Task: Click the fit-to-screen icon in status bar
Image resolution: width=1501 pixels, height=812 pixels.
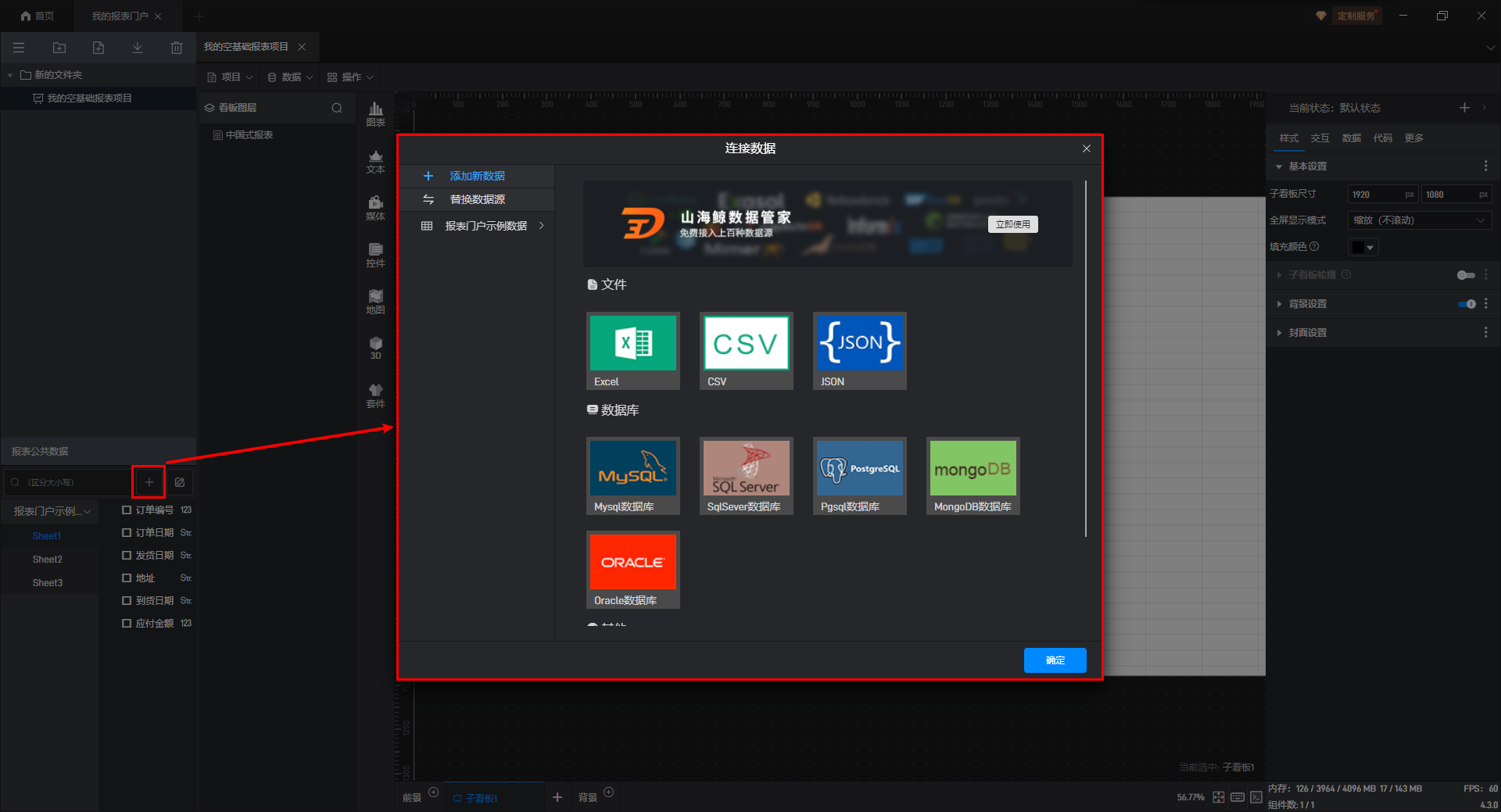Action: pos(1219,797)
